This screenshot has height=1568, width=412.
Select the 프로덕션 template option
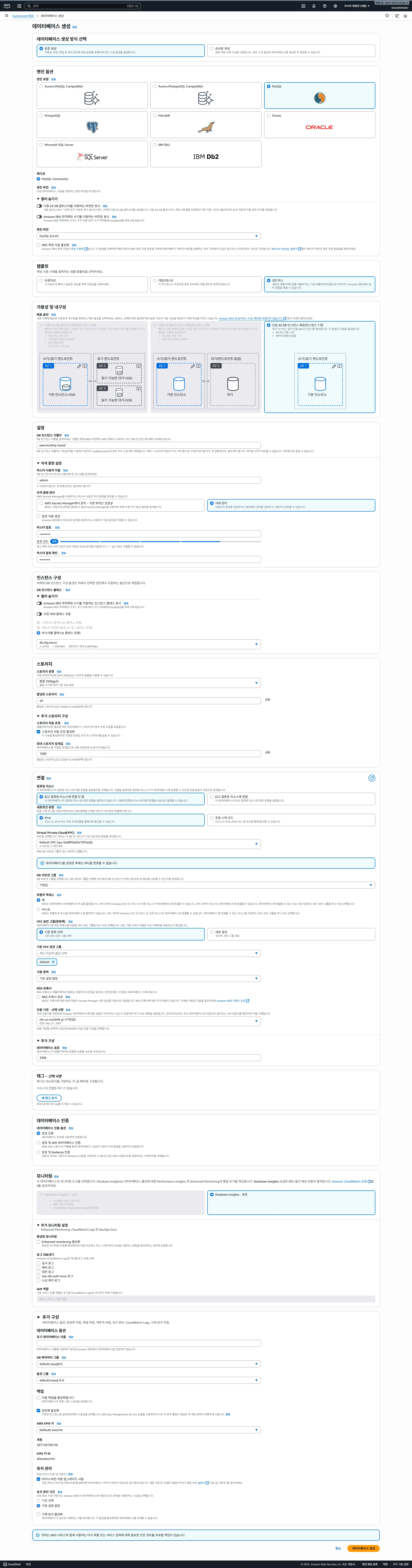pos(41,281)
